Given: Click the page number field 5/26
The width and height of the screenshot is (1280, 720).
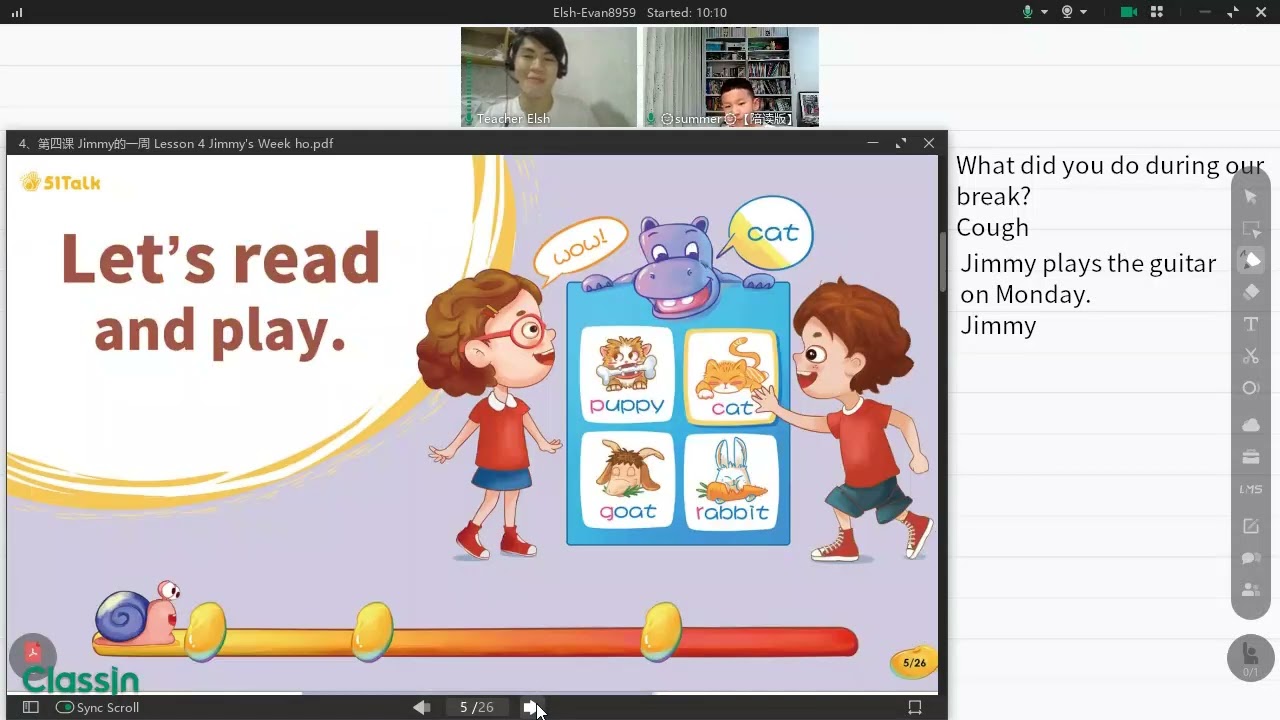Looking at the screenshot, I should coord(476,707).
